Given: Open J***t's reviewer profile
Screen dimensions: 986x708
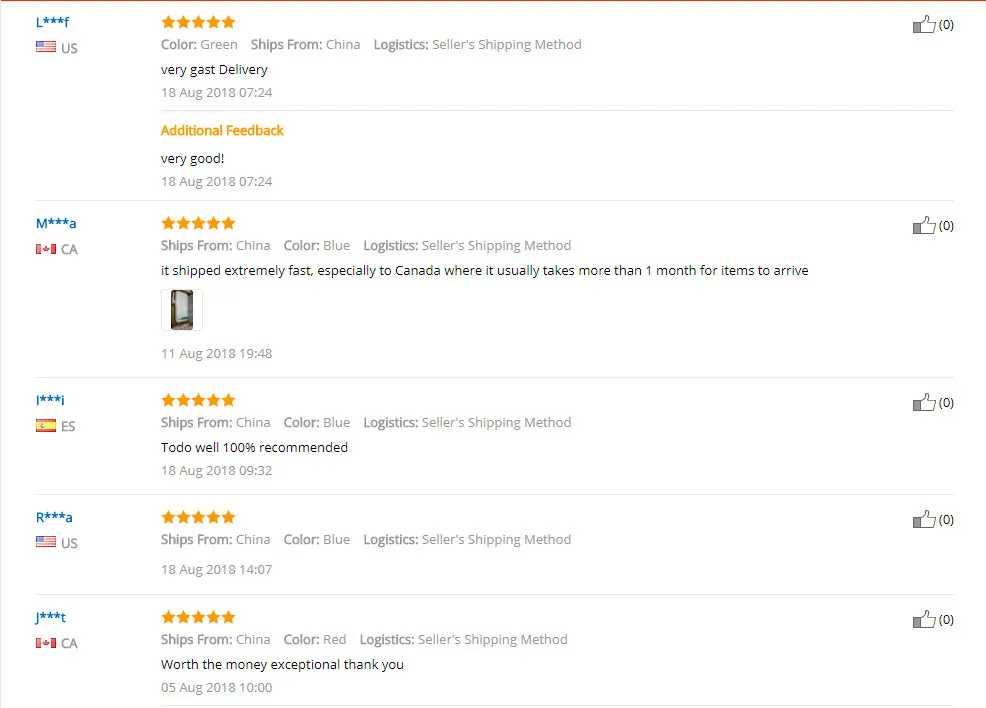Looking at the screenshot, I should 50,617.
